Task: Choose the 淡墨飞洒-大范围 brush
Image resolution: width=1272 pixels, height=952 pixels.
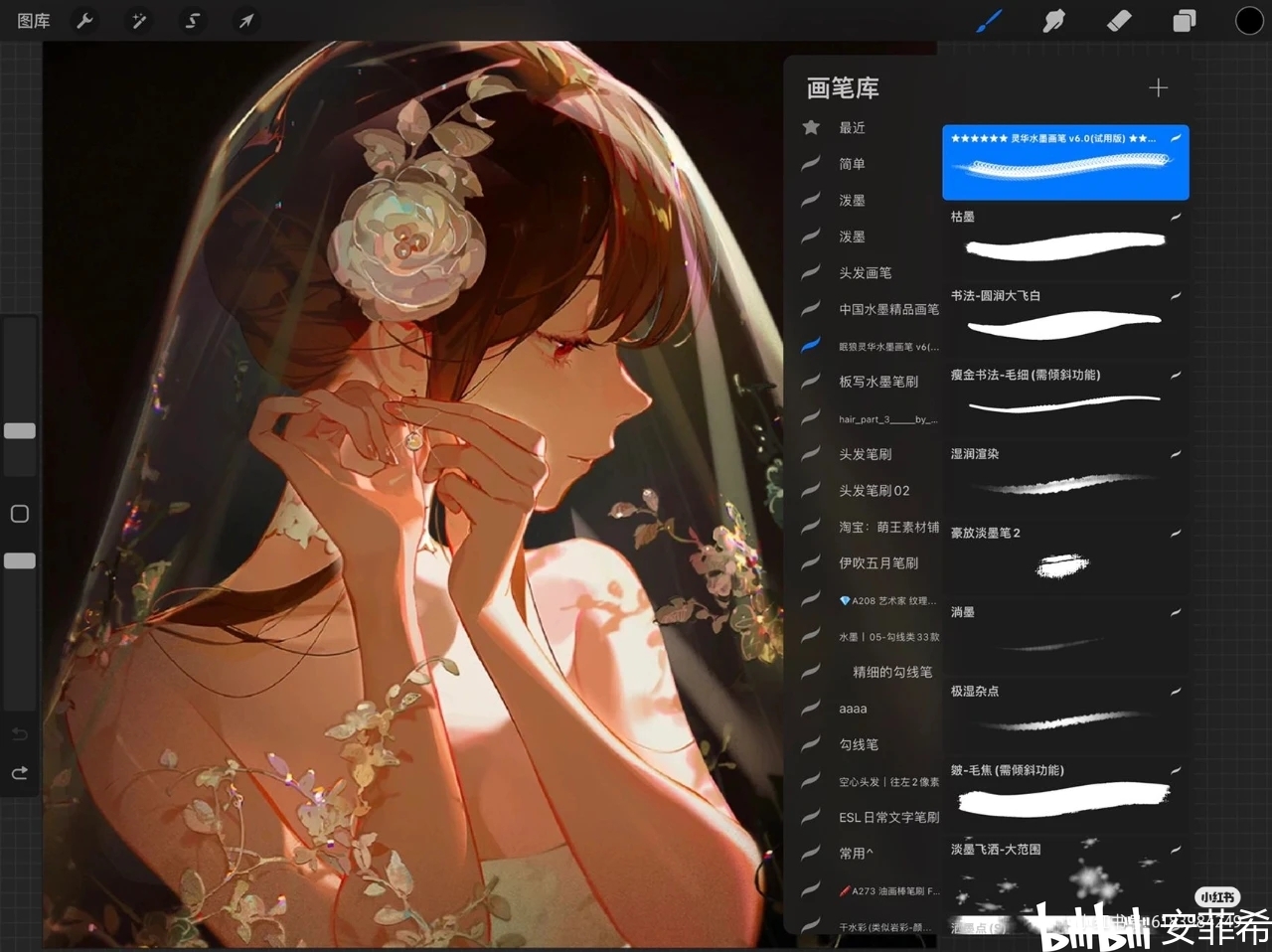Action: click(x=1065, y=874)
